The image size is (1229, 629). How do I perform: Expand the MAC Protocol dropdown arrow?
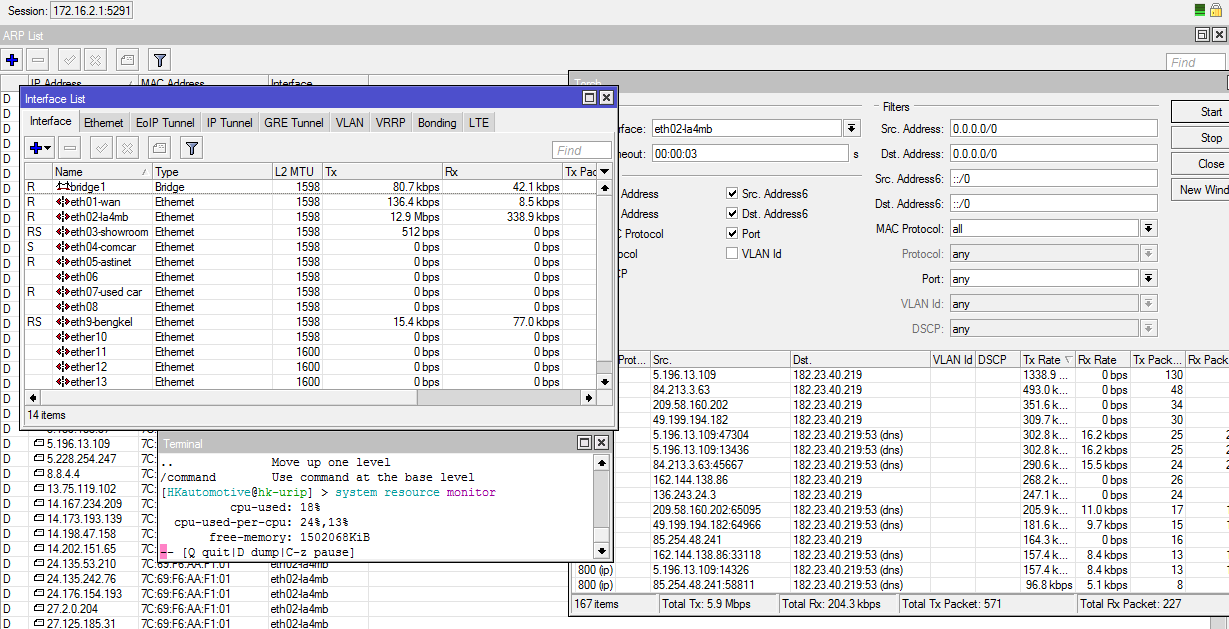[1149, 229]
